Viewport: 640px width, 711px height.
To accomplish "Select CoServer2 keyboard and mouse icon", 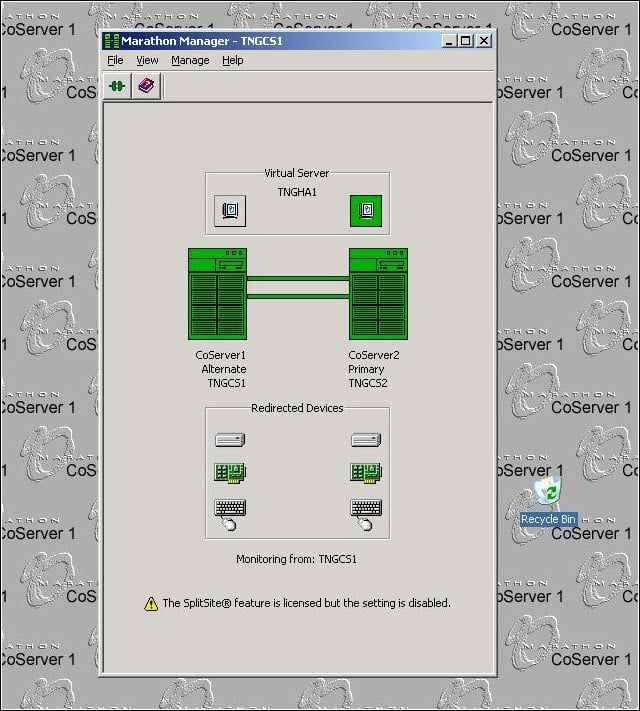I will click(x=366, y=514).
